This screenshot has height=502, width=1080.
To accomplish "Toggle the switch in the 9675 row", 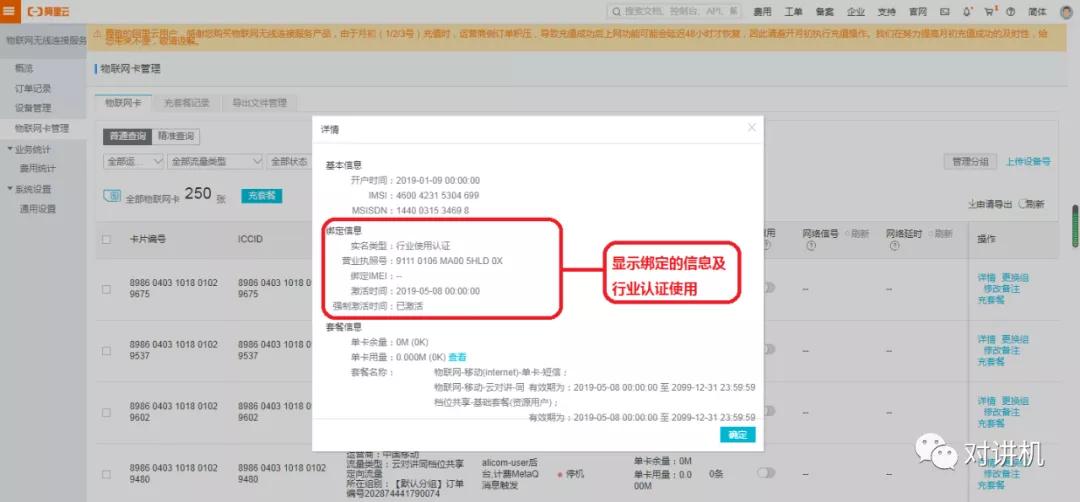I will click(767, 288).
